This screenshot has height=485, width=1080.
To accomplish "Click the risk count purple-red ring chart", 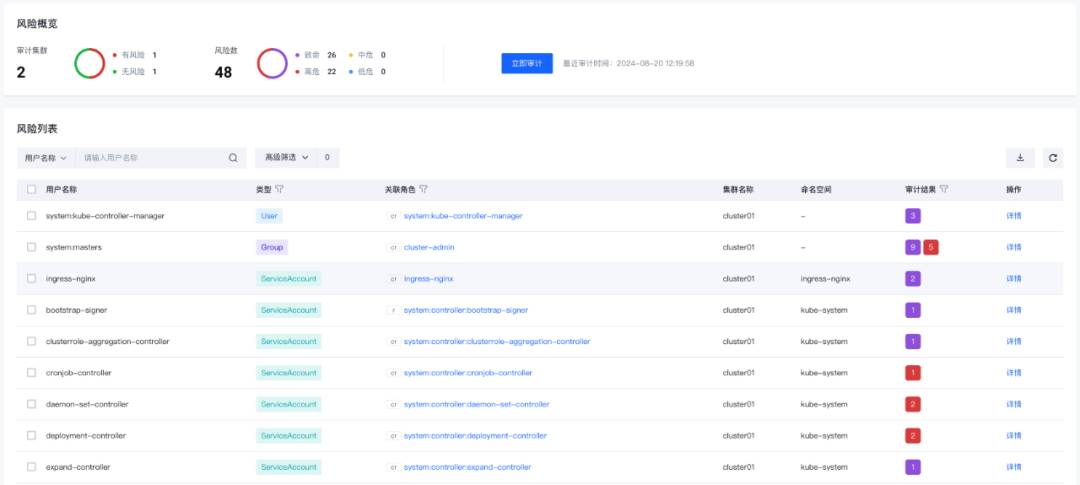I will (x=272, y=63).
